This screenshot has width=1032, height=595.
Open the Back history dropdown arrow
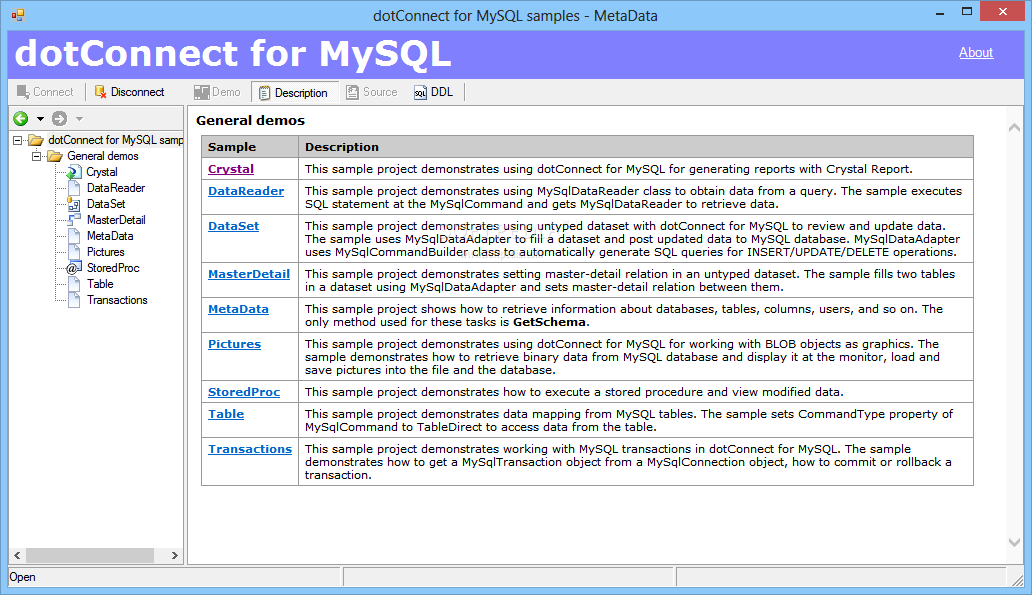[40, 119]
